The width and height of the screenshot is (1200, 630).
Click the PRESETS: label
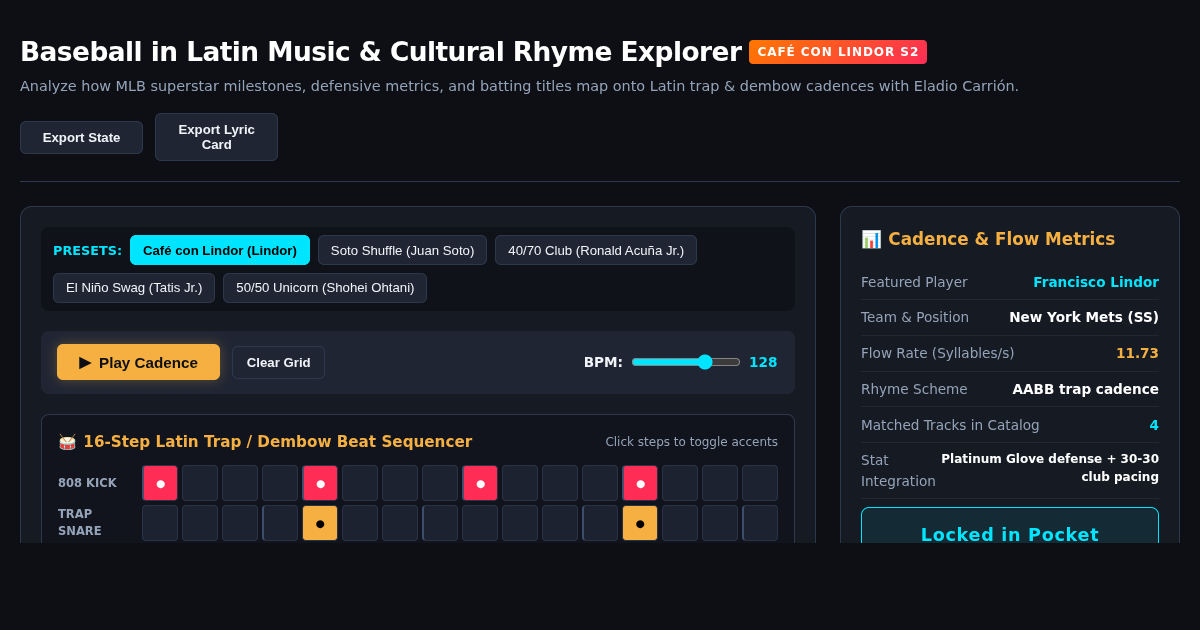tap(88, 250)
